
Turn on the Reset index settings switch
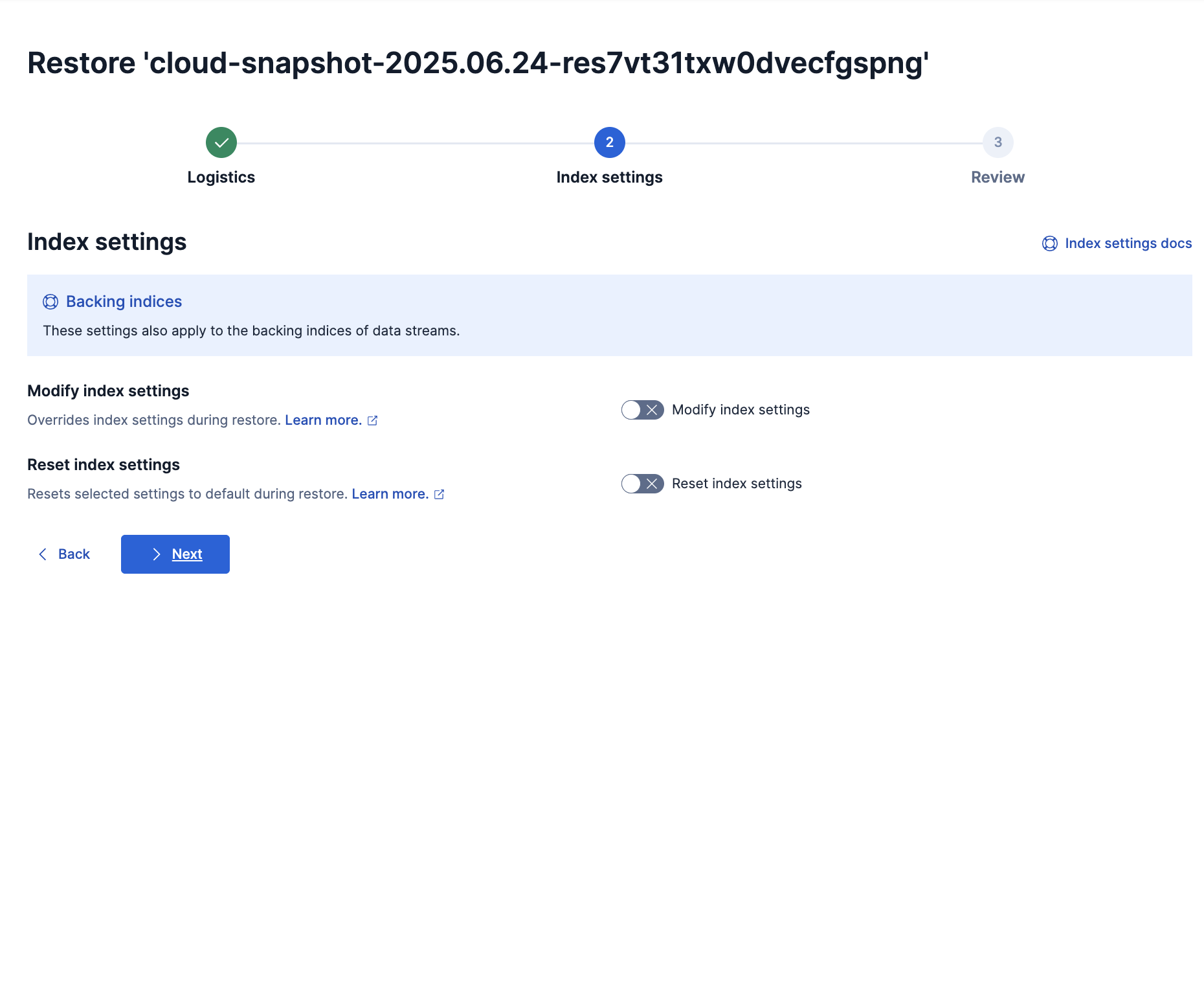click(x=643, y=484)
